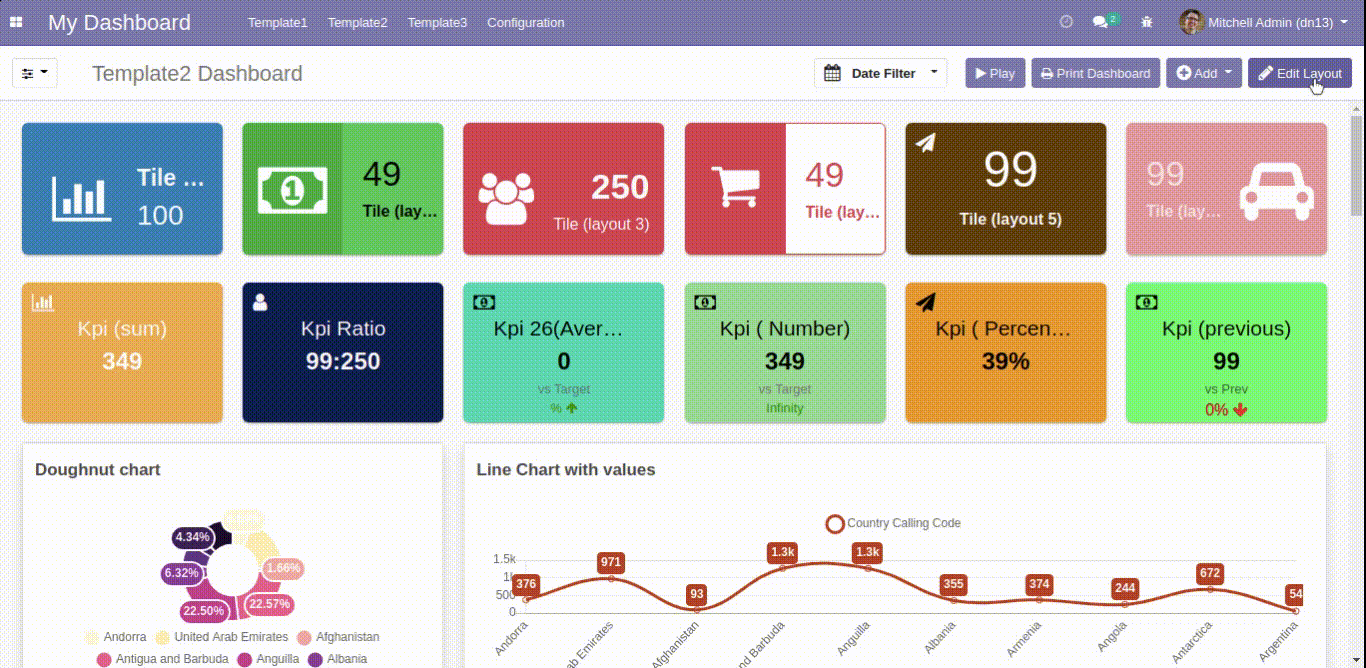Open the Configuration menu
The height and width of the screenshot is (668, 1366).
525,22
